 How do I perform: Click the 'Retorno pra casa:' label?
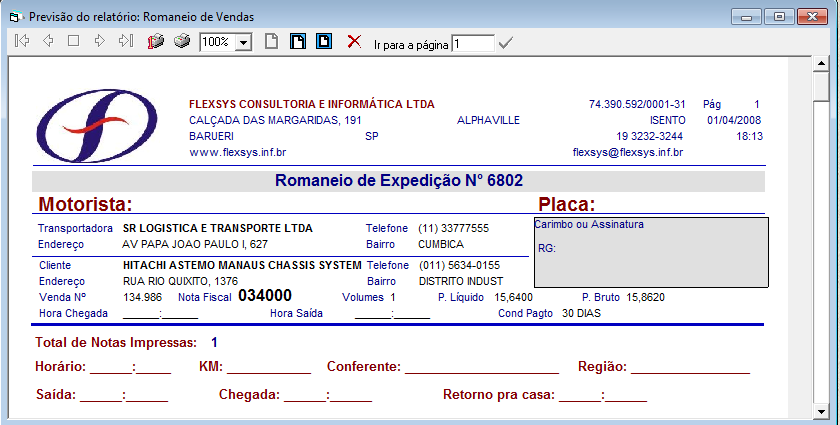click(x=499, y=395)
